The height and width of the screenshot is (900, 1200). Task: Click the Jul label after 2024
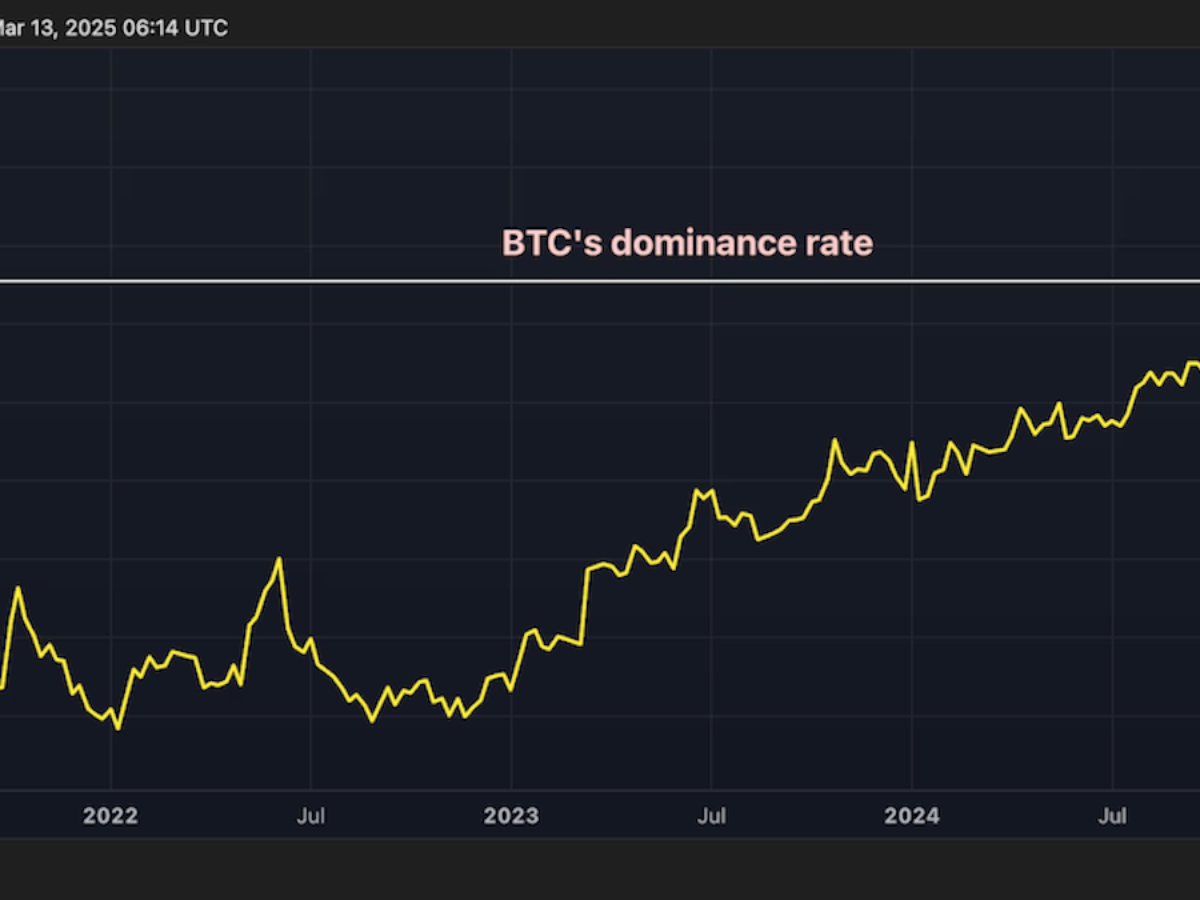tap(1112, 816)
